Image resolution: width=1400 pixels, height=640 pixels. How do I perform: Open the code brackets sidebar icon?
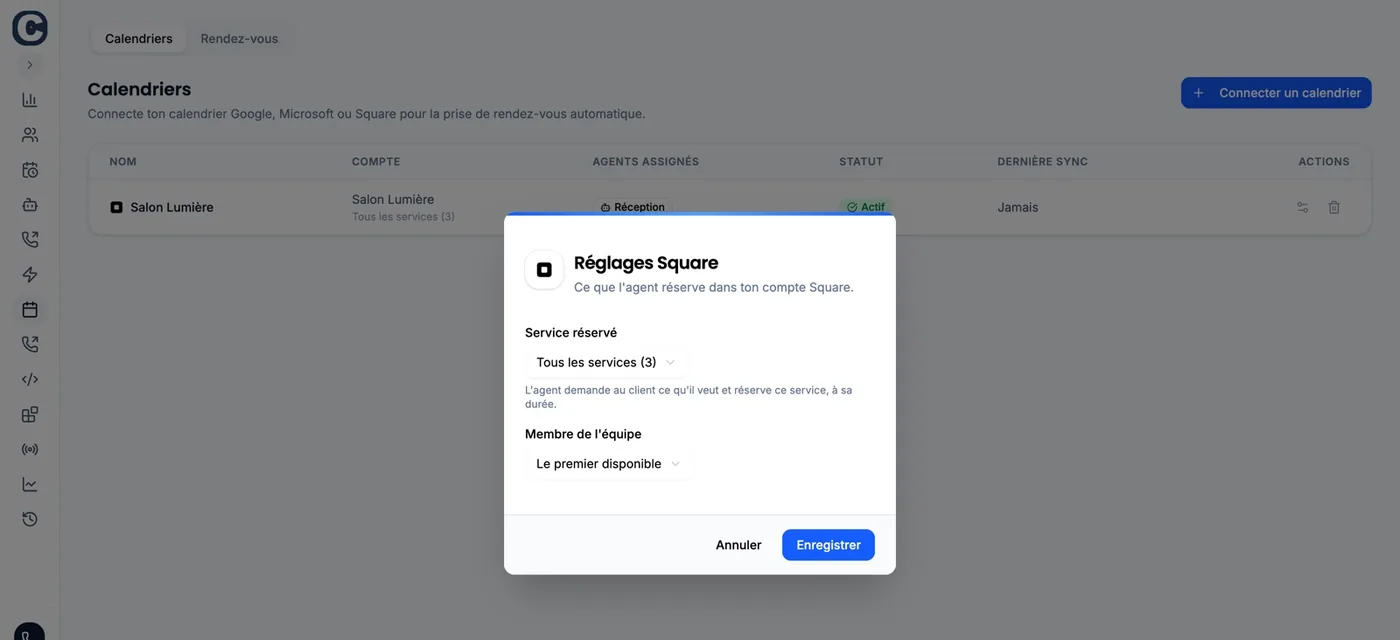coord(30,380)
